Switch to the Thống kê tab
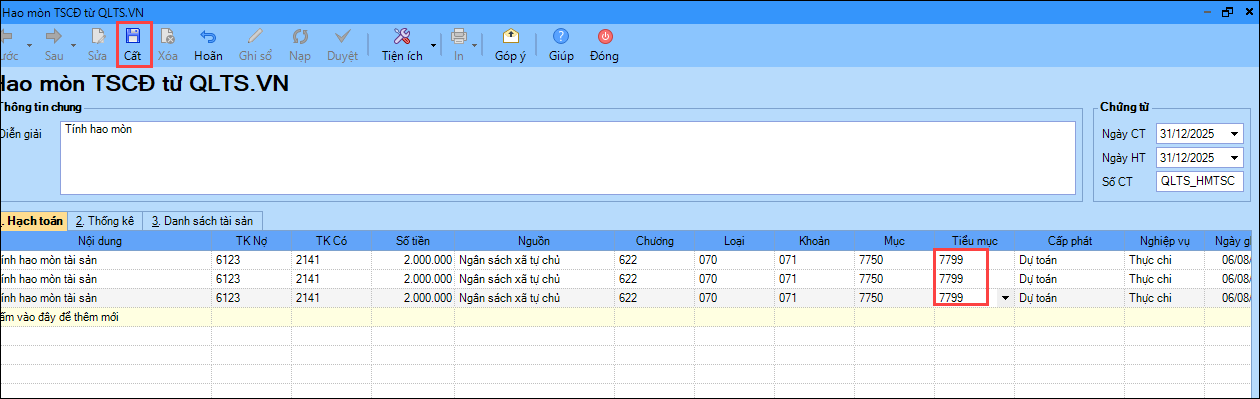Viewport: 1260px width, 399px height. click(105, 220)
